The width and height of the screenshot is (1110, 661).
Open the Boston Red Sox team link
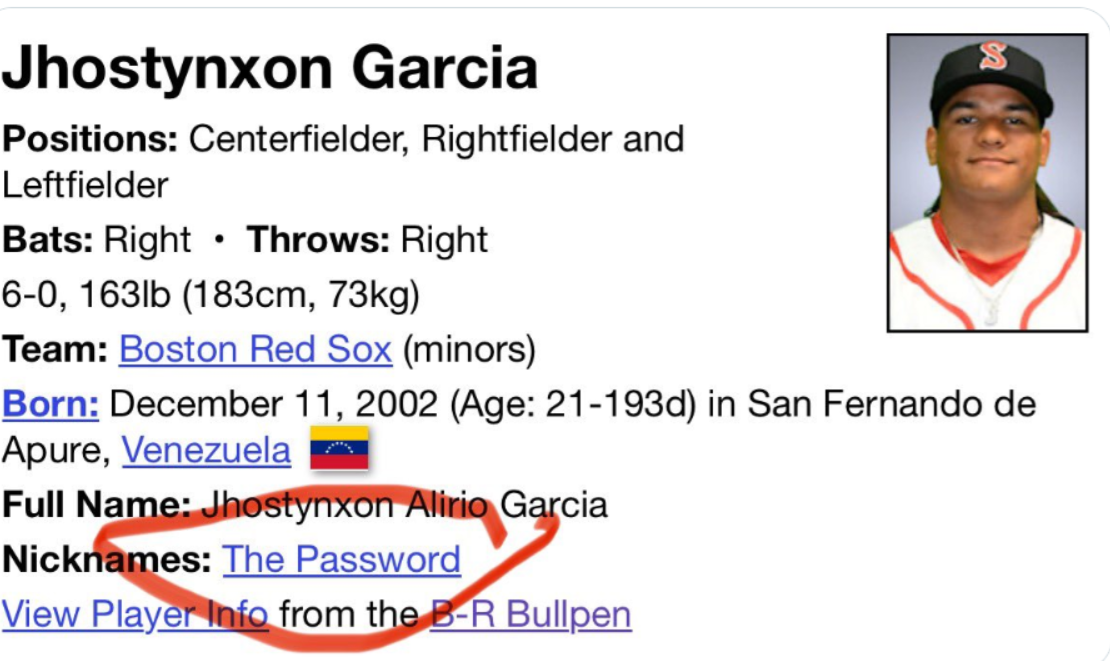255,350
